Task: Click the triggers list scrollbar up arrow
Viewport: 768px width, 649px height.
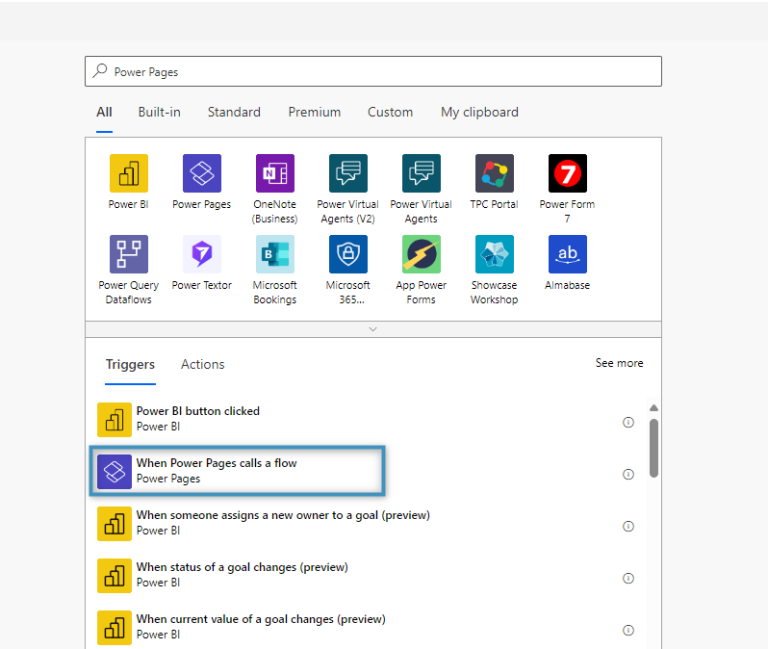Action: tap(653, 408)
